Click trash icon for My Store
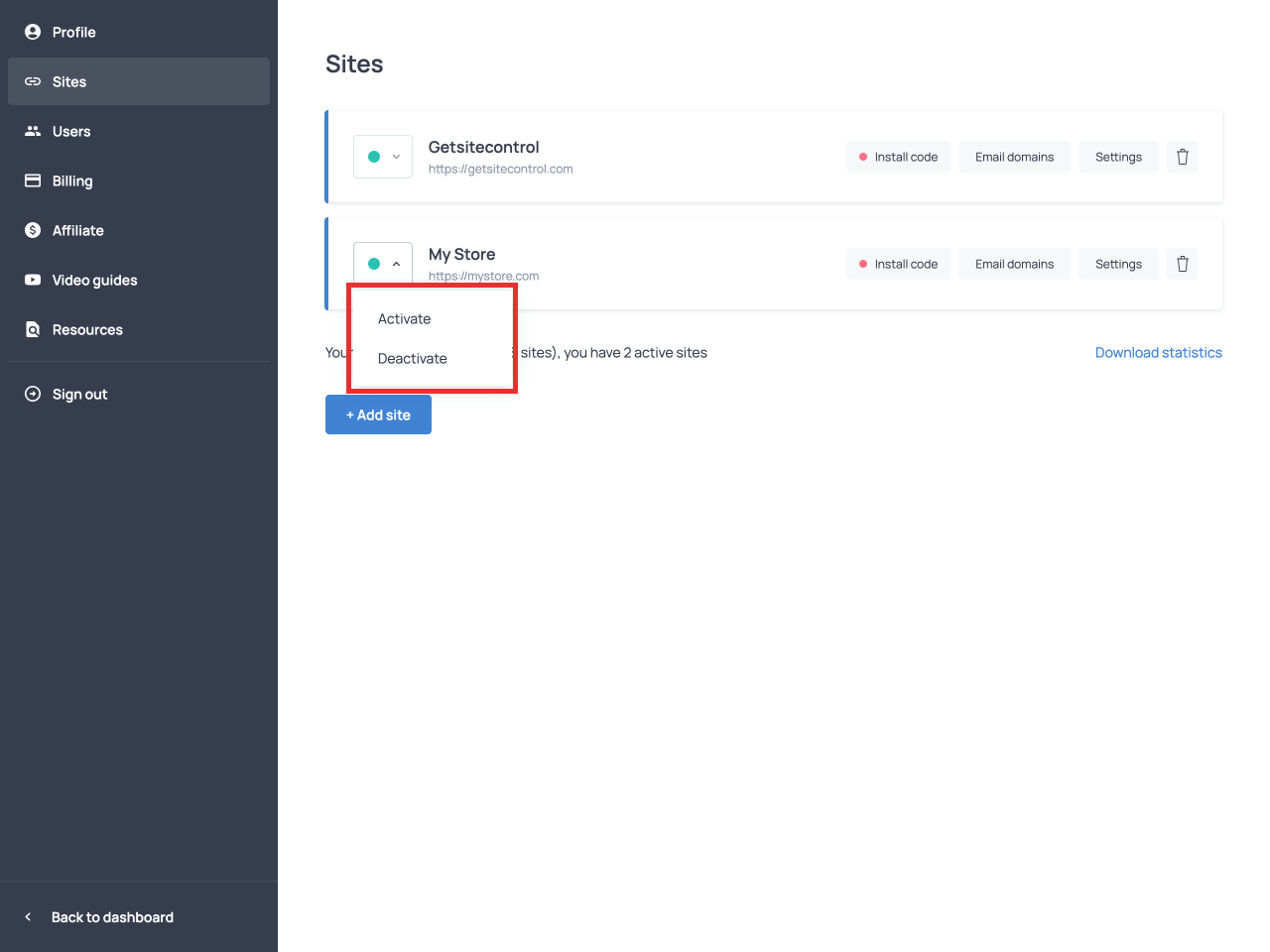Viewport: 1270px width, 952px height. click(1182, 264)
